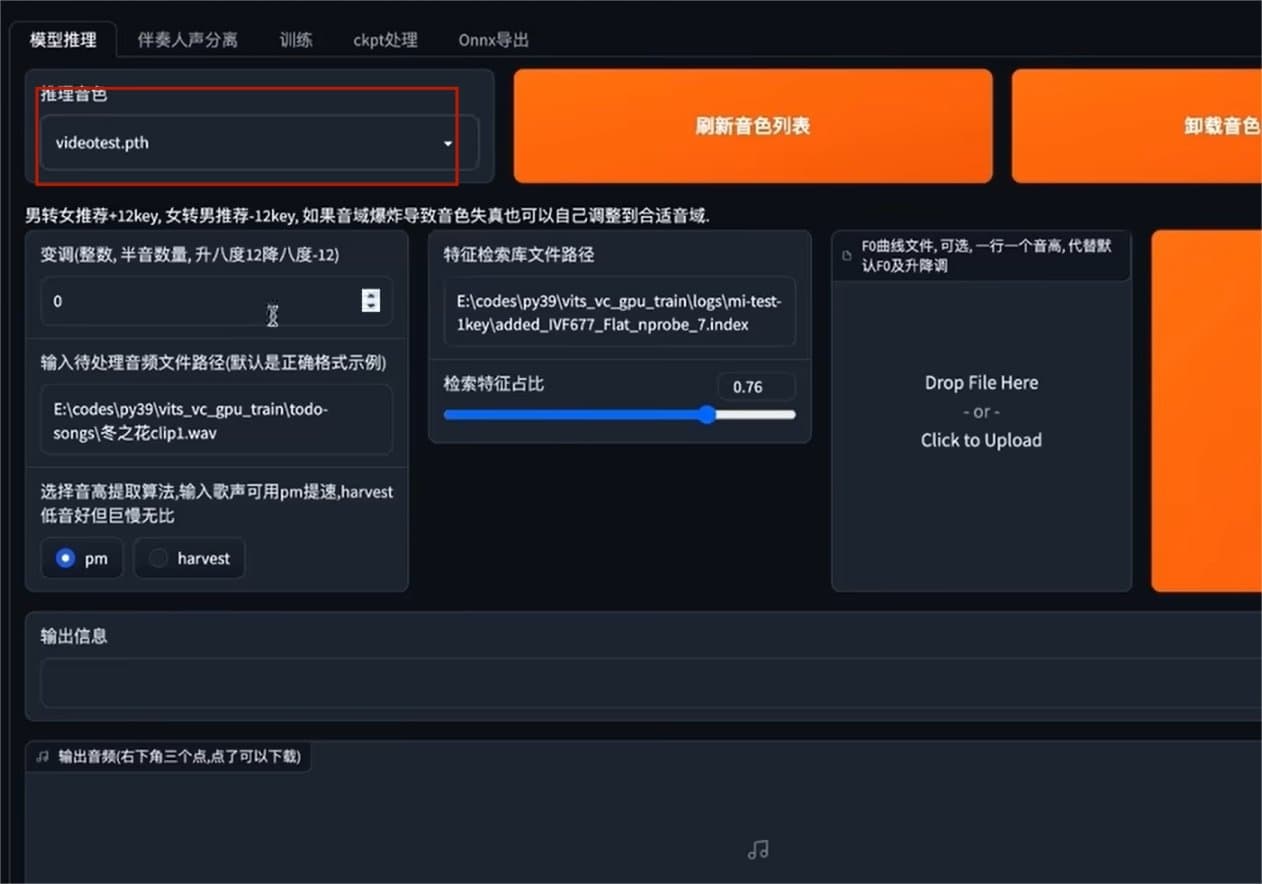1262x884 pixels.
Task: Click the 刷新音色列表 button
Action: tap(753, 125)
